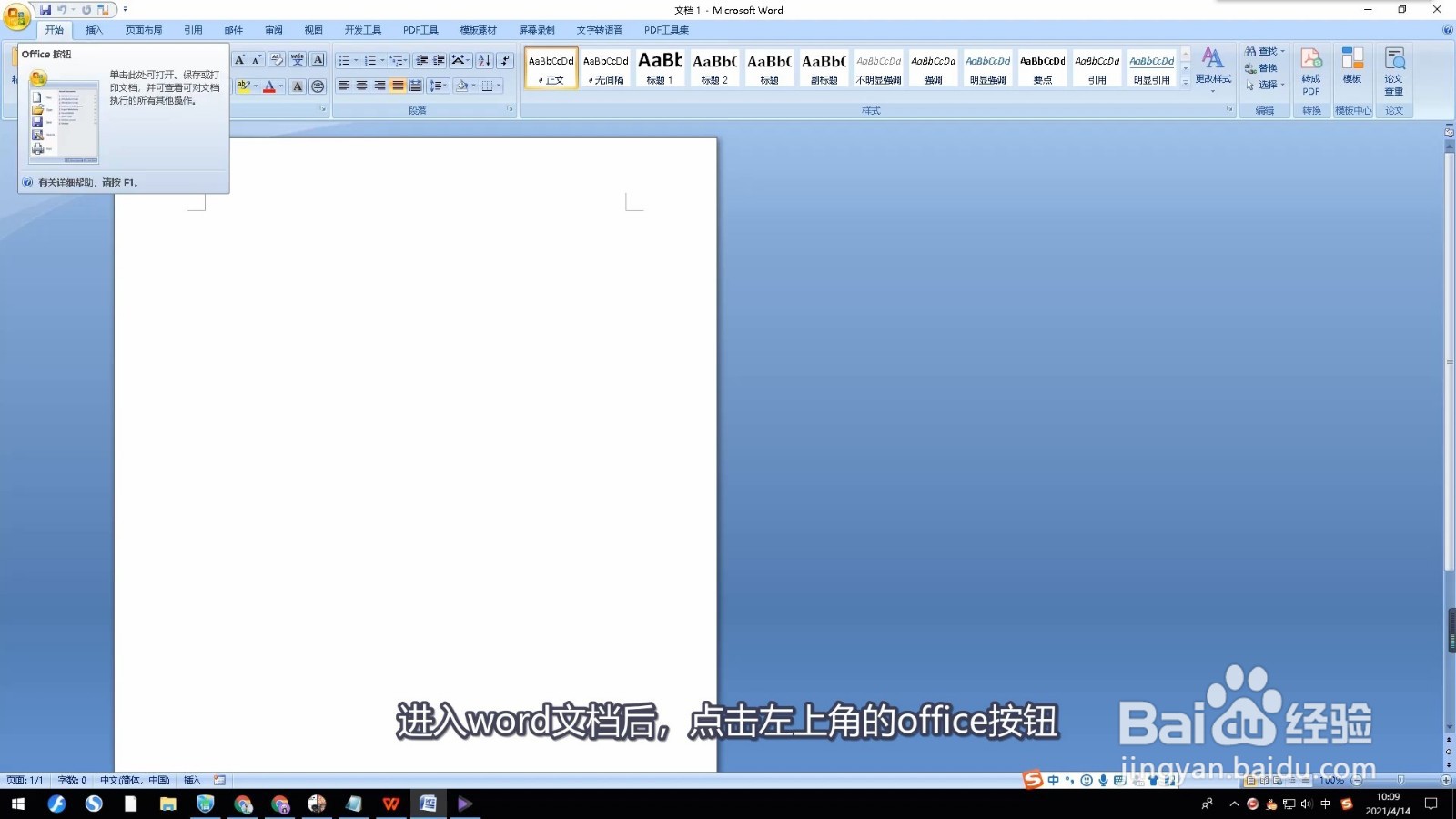Open the 审阅 review tab
Image resolution: width=1456 pixels, height=819 pixels.
(272, 29)
